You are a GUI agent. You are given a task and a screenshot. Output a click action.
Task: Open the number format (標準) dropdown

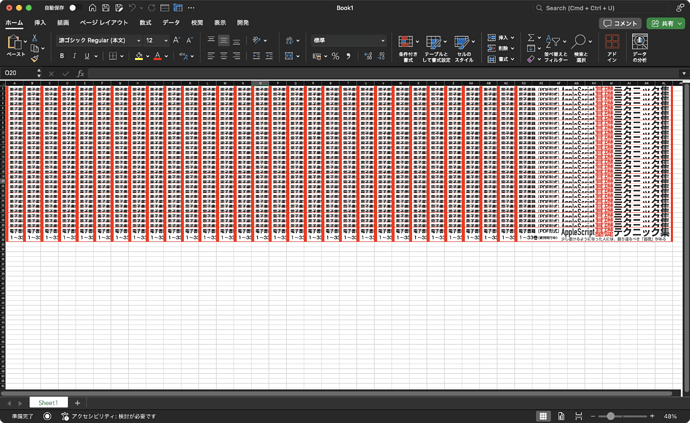(x=382, y=40)
